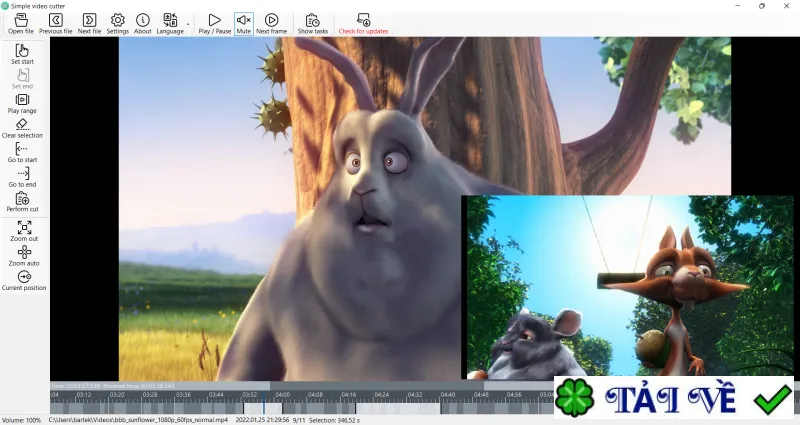The image size is (800, 425).
Task: Perform cut on selected range
Action: click(22, 203)
